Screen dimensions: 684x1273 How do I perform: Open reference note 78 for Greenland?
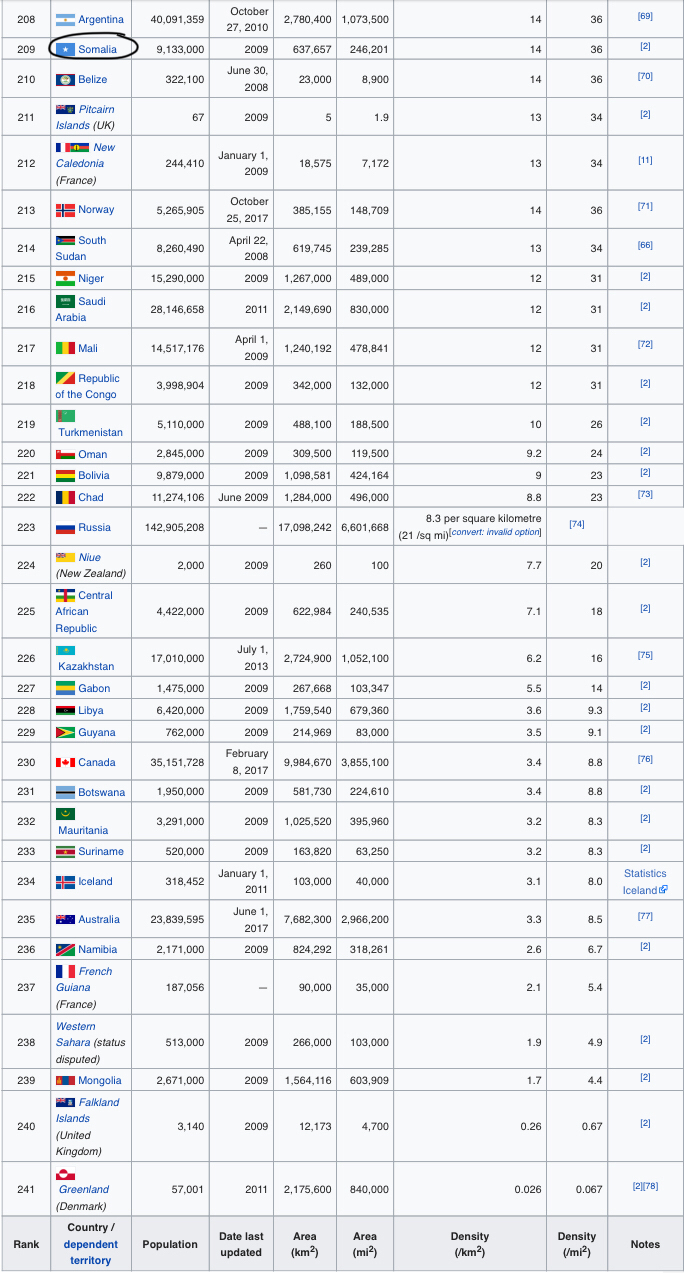coord(651,1186)
